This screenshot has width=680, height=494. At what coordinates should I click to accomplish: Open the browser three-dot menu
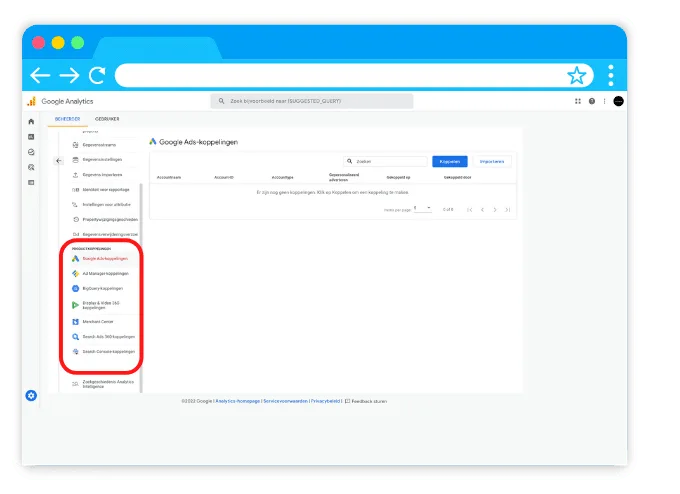click(x=611, y=75)
